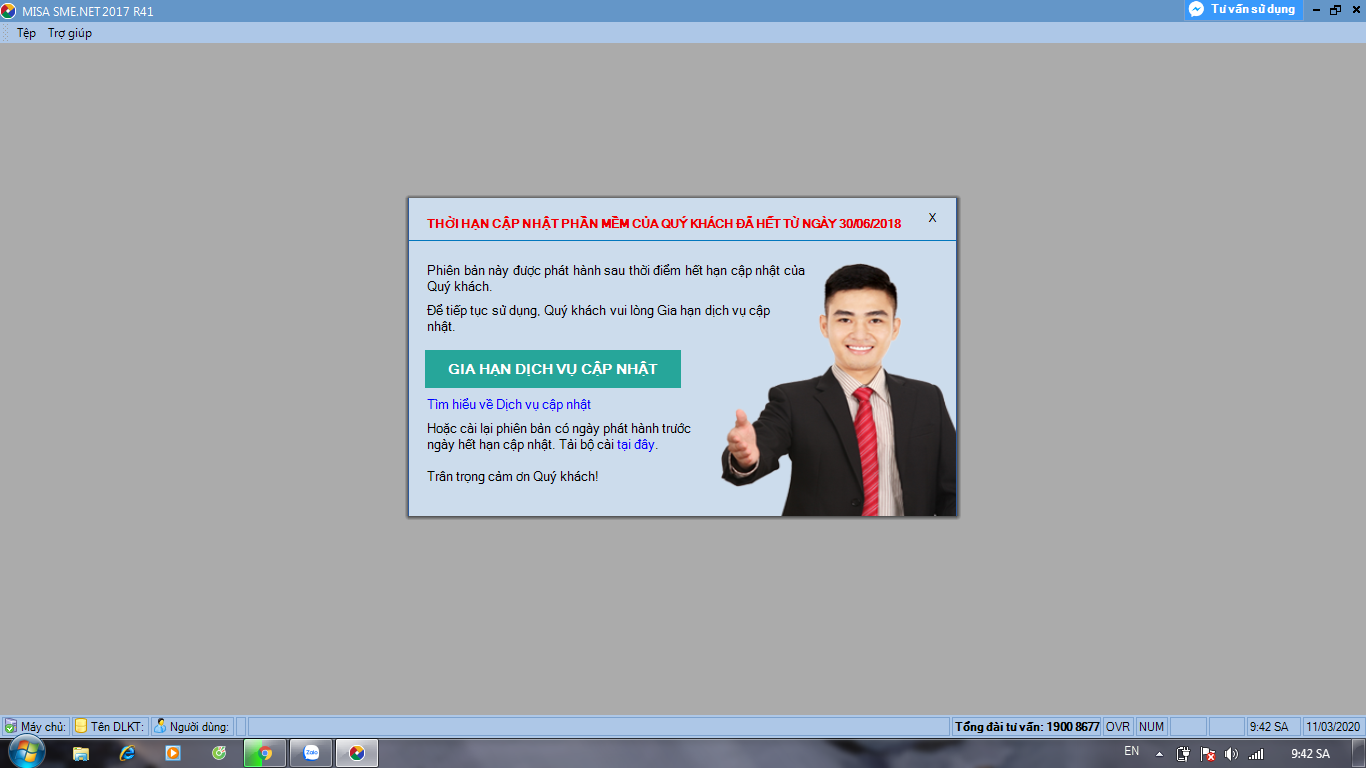Viewport: 1366px width, 768px height.
Task: Launch Cốc Cốc browser from taskbar
Action: 219,753
